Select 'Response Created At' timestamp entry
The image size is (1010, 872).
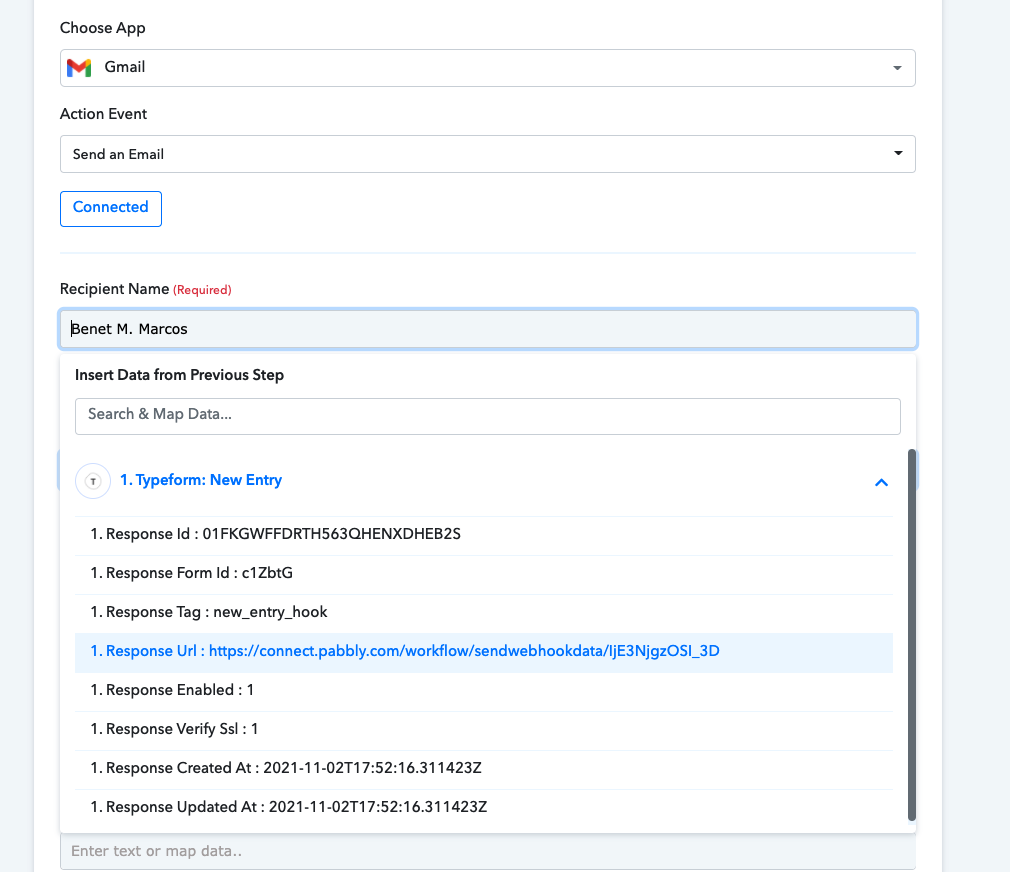coord(484,768)
